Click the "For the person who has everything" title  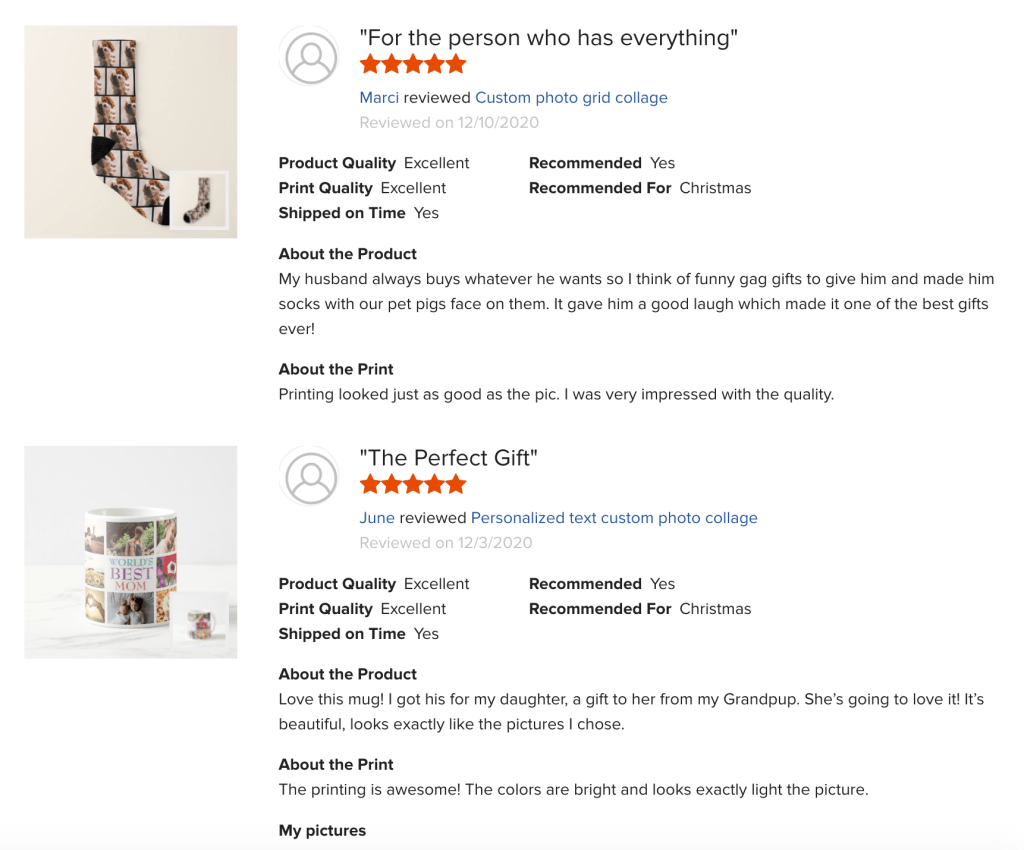(x=548, y=38)
